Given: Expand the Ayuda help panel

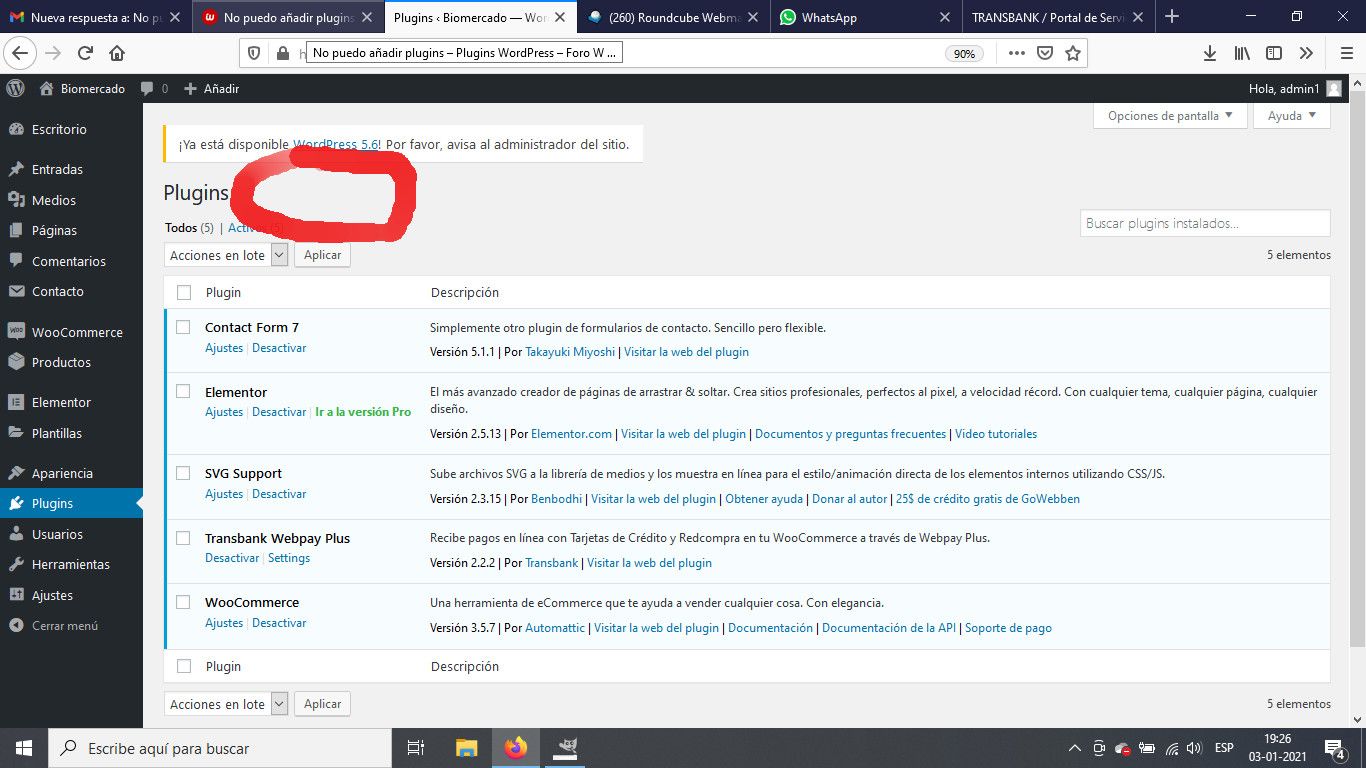Looking at the screenshot, I should click(1292, 116).
